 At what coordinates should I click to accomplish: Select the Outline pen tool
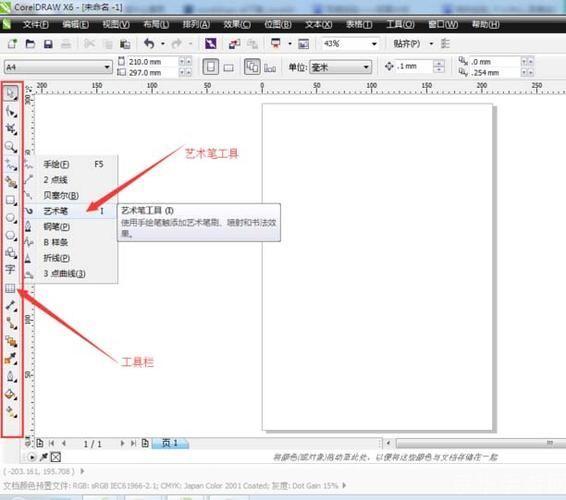11,376
